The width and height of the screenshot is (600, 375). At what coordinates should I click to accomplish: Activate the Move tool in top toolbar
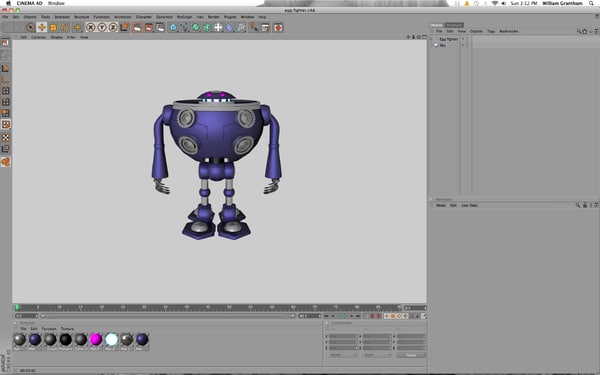(x=42, y=27)
